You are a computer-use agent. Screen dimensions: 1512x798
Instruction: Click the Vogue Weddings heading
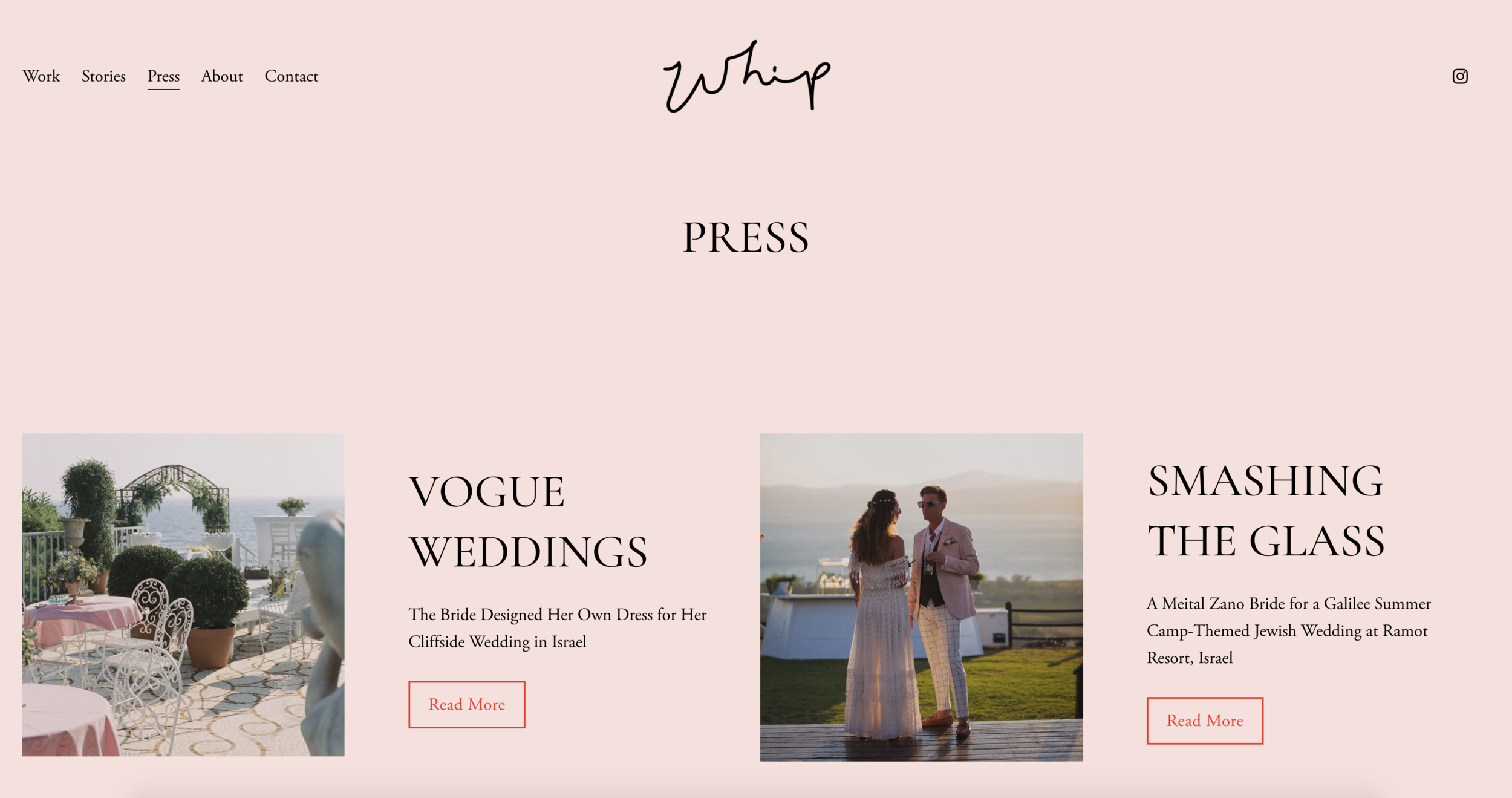tap(528, 522)
